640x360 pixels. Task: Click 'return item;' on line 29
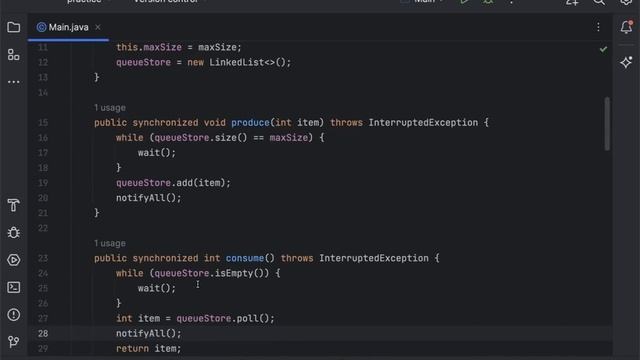coord(149,349)
